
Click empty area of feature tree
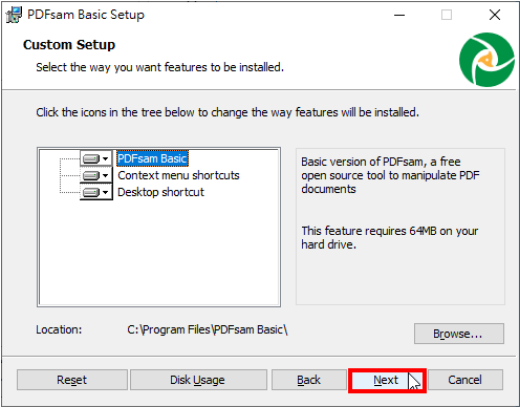(159, 253)
